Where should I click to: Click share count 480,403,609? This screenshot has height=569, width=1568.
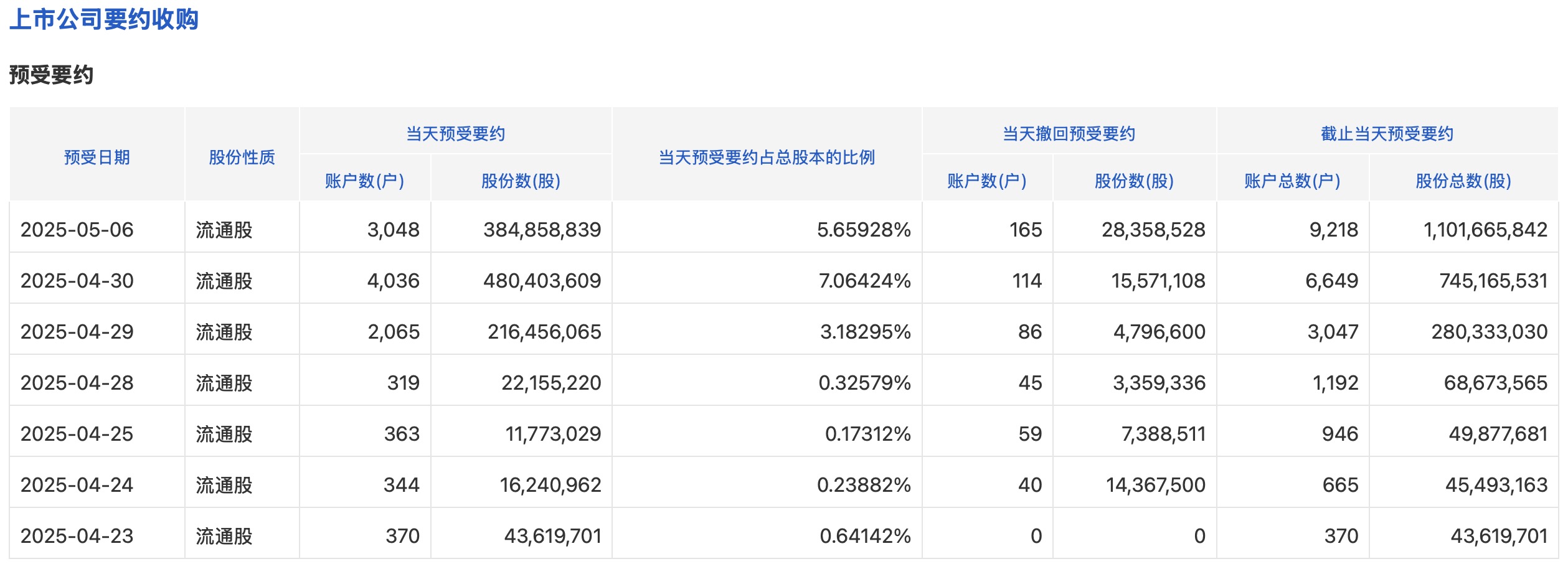point(542,281)
